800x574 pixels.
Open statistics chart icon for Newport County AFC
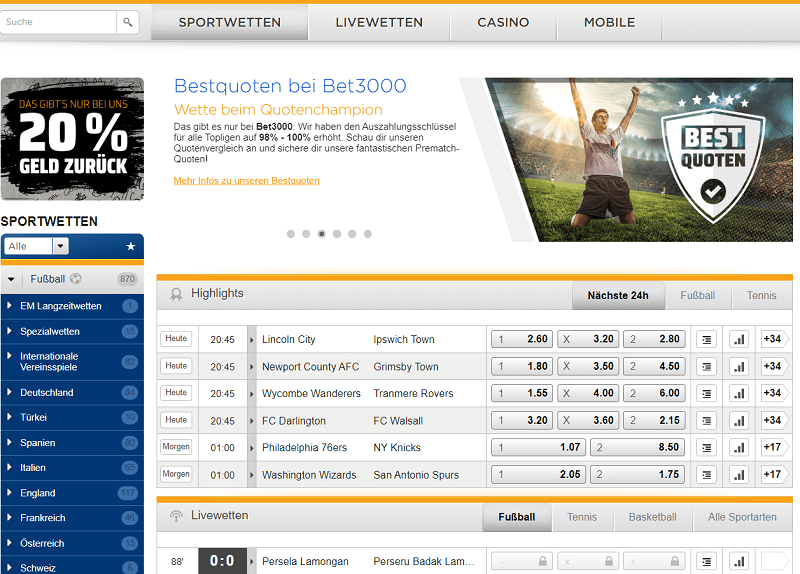click(x=739, y=367)
